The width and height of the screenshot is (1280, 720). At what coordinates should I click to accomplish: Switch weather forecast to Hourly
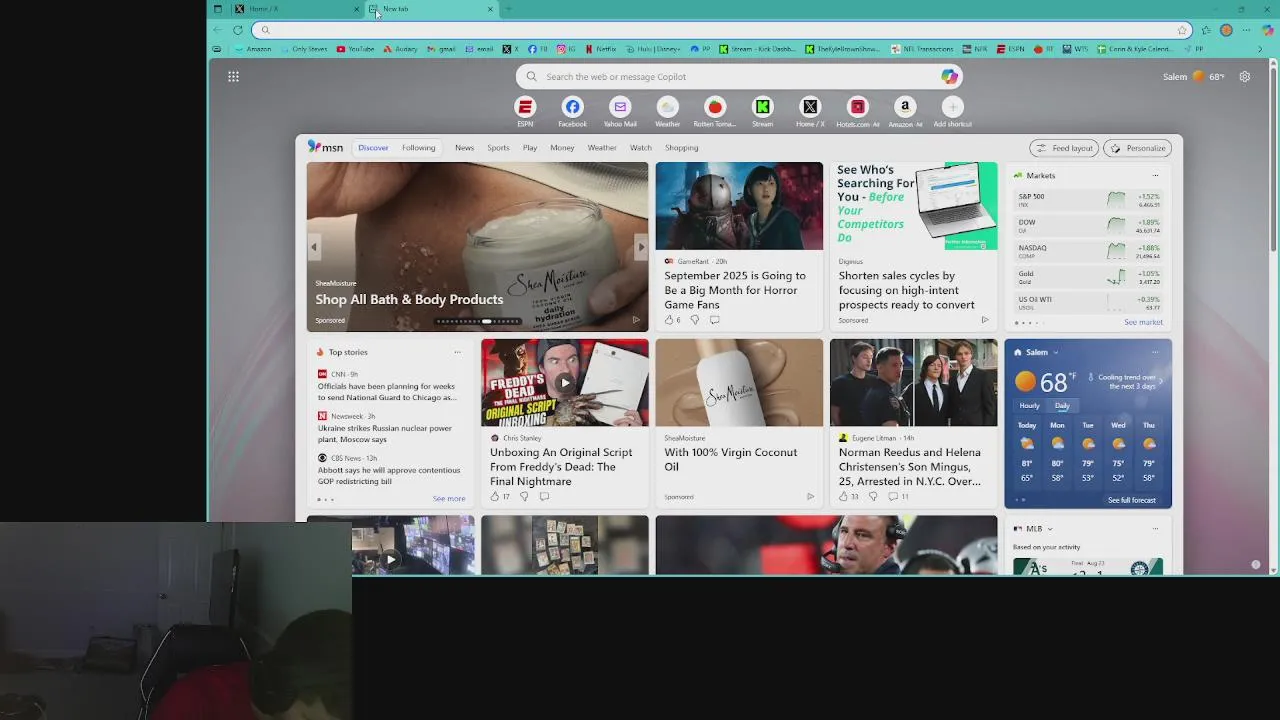click(x=1029, y=405)
